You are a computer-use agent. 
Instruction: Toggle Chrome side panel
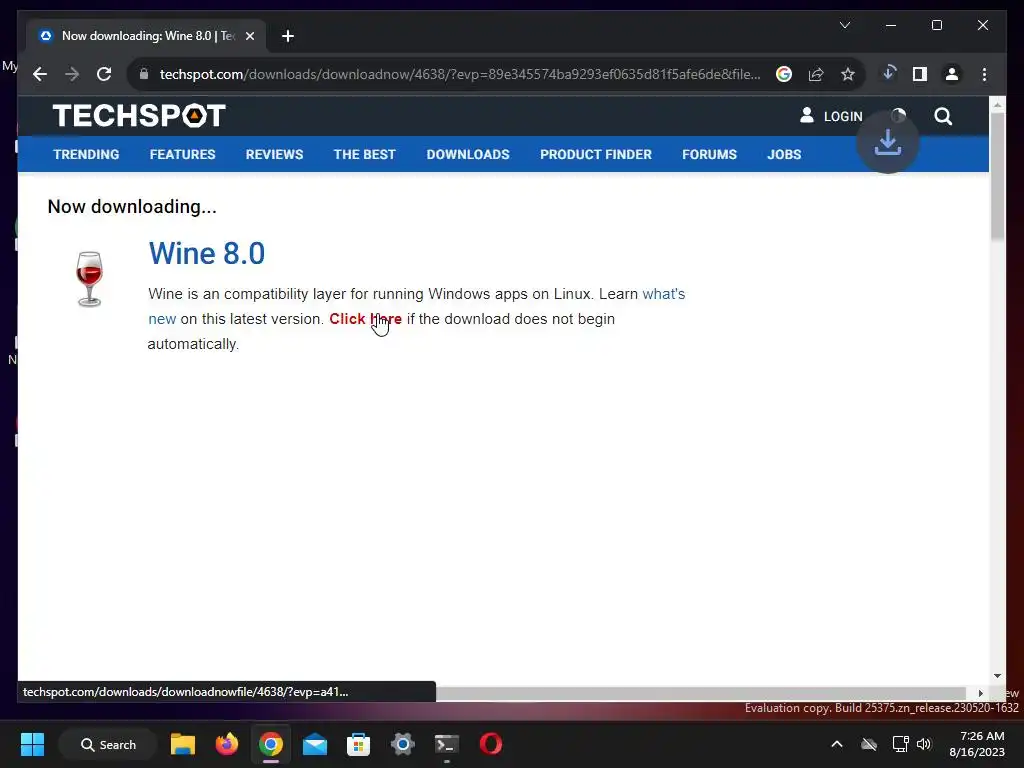pyautogui.click(x=920, y=74)
